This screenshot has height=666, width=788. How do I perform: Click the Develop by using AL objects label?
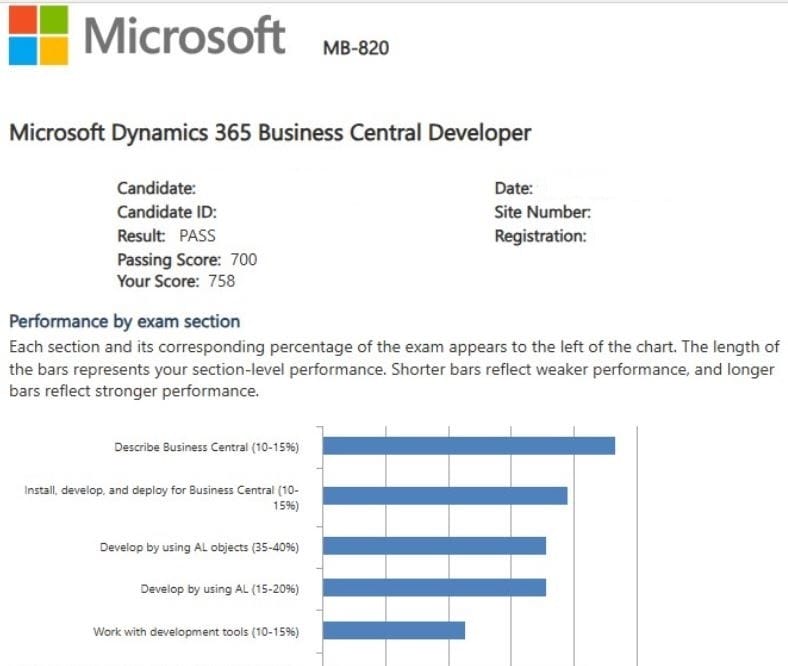tap(199, 547)
